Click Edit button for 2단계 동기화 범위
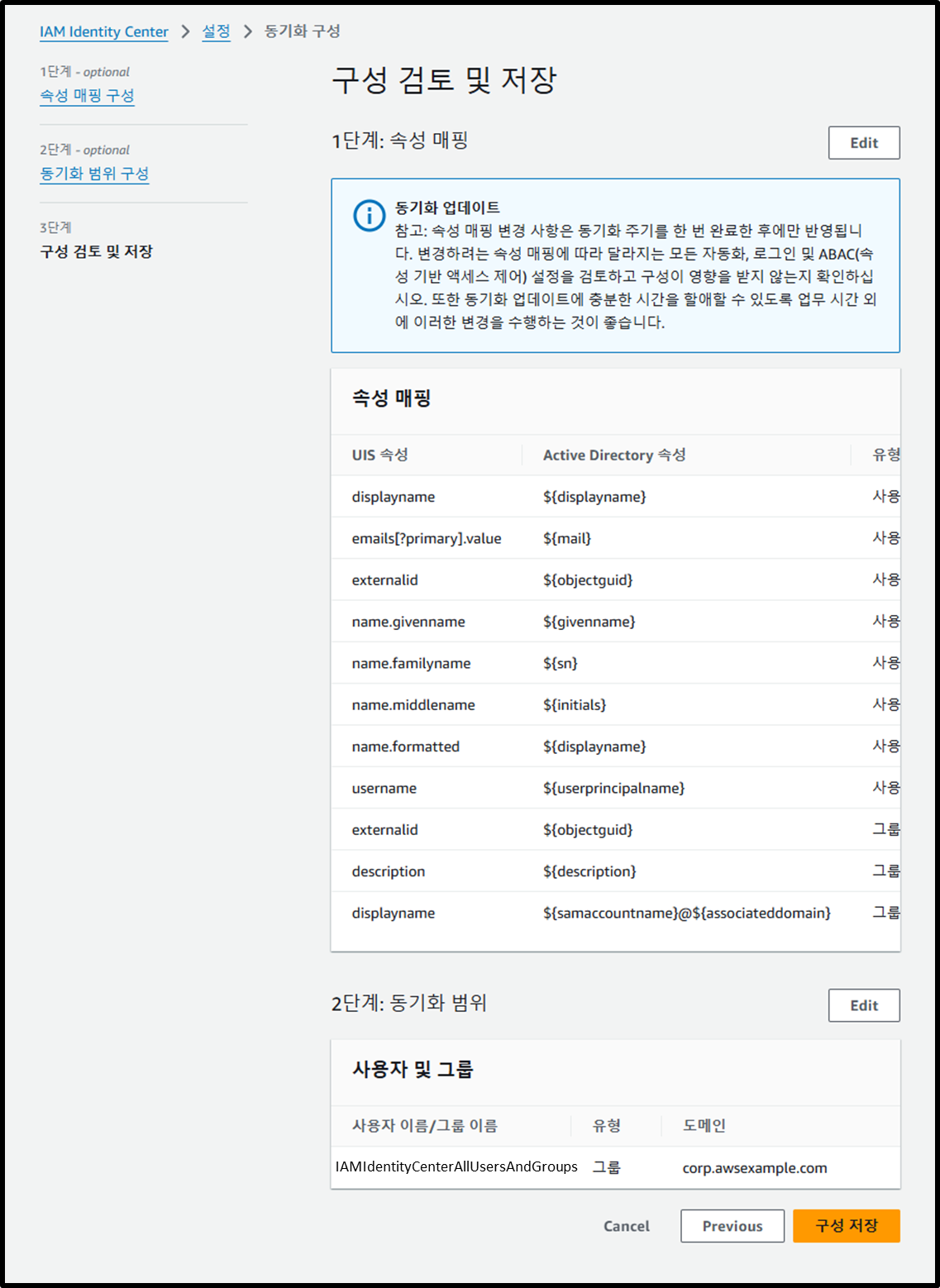The height and width of the screenshot is (1288, 940). pos(864,1005)
